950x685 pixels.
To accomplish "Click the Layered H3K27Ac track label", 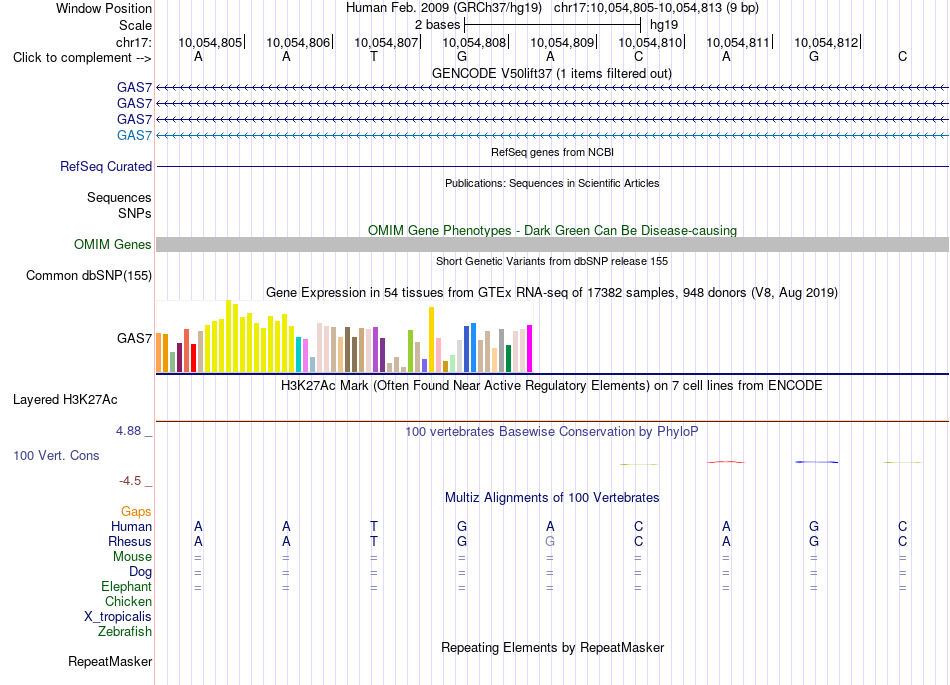I will click(65, 400).
